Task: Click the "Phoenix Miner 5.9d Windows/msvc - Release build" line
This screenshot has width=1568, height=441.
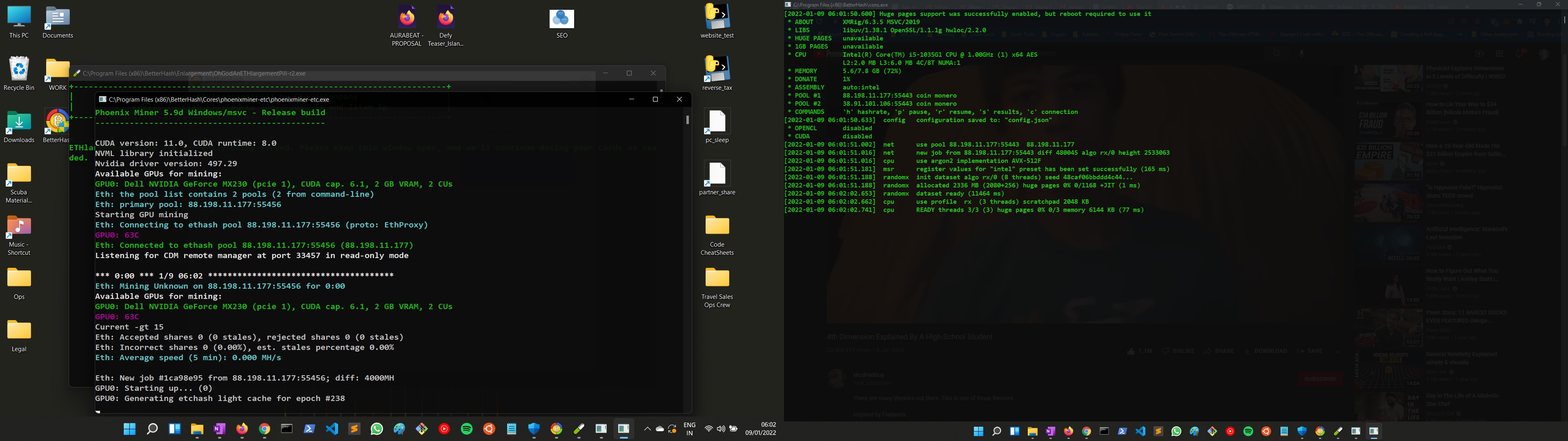Action: 211,113
